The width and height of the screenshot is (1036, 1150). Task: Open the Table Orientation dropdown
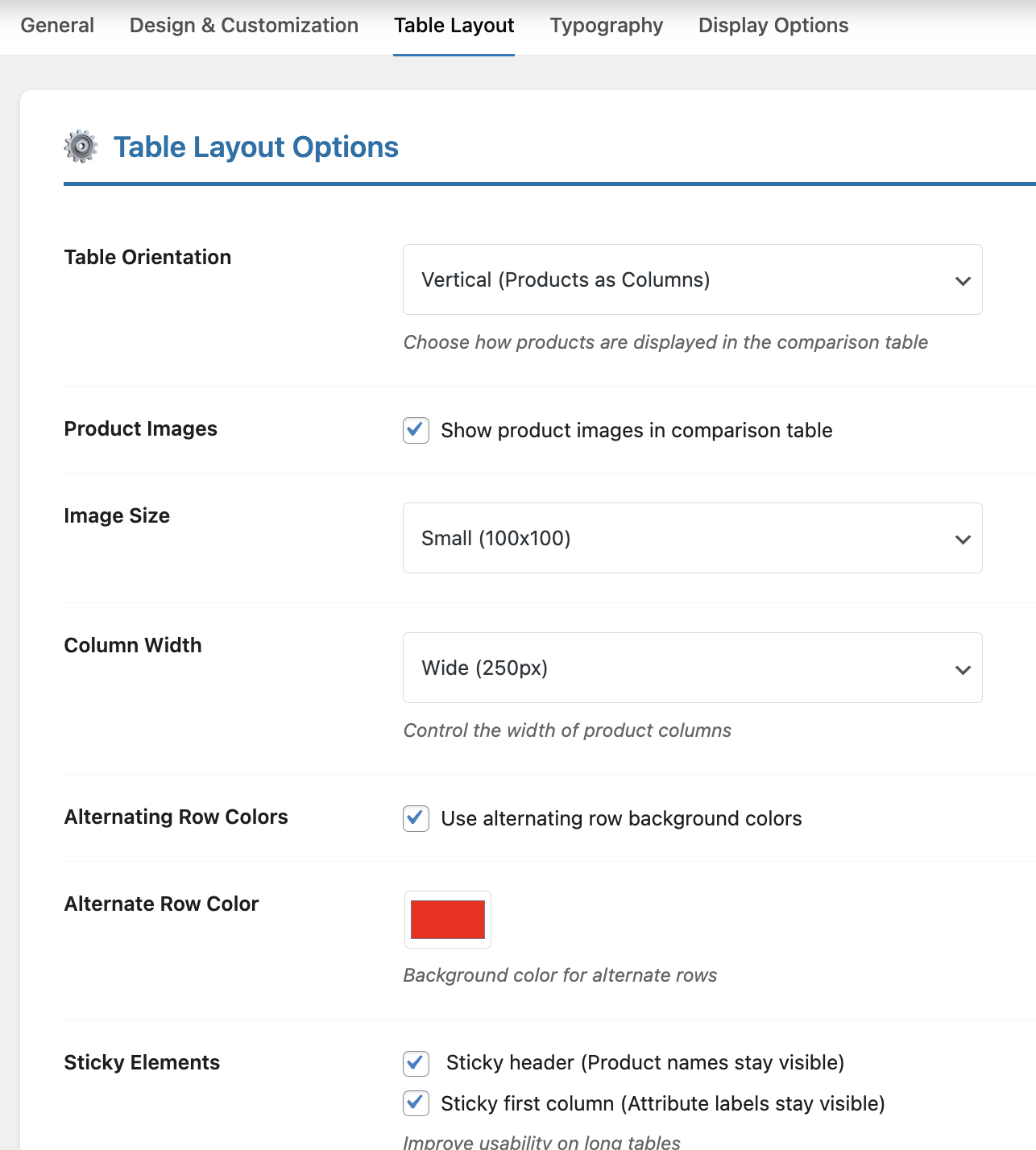tap(692, 279)
